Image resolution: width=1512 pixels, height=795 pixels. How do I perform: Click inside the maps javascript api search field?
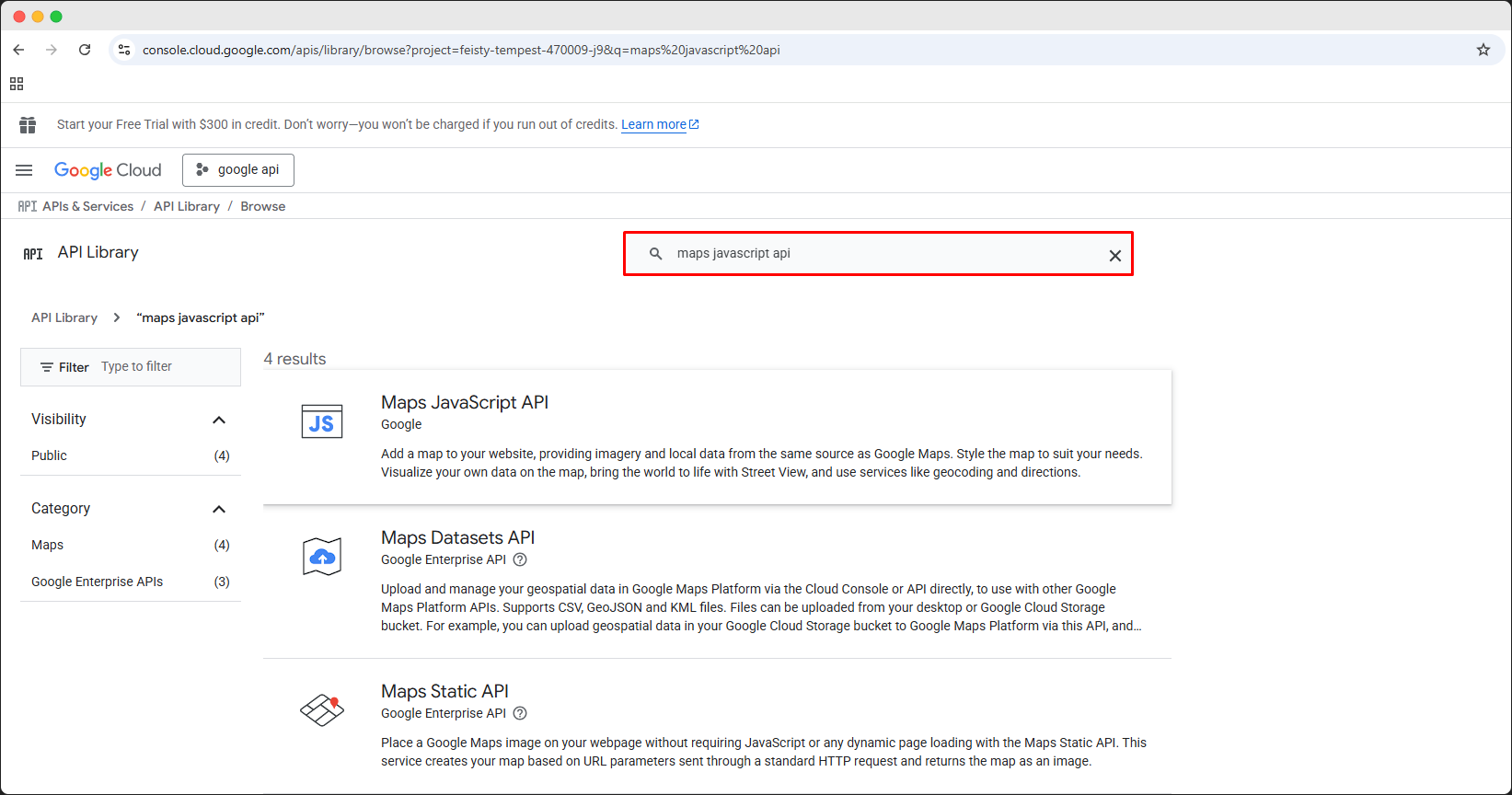coord(878,253)
